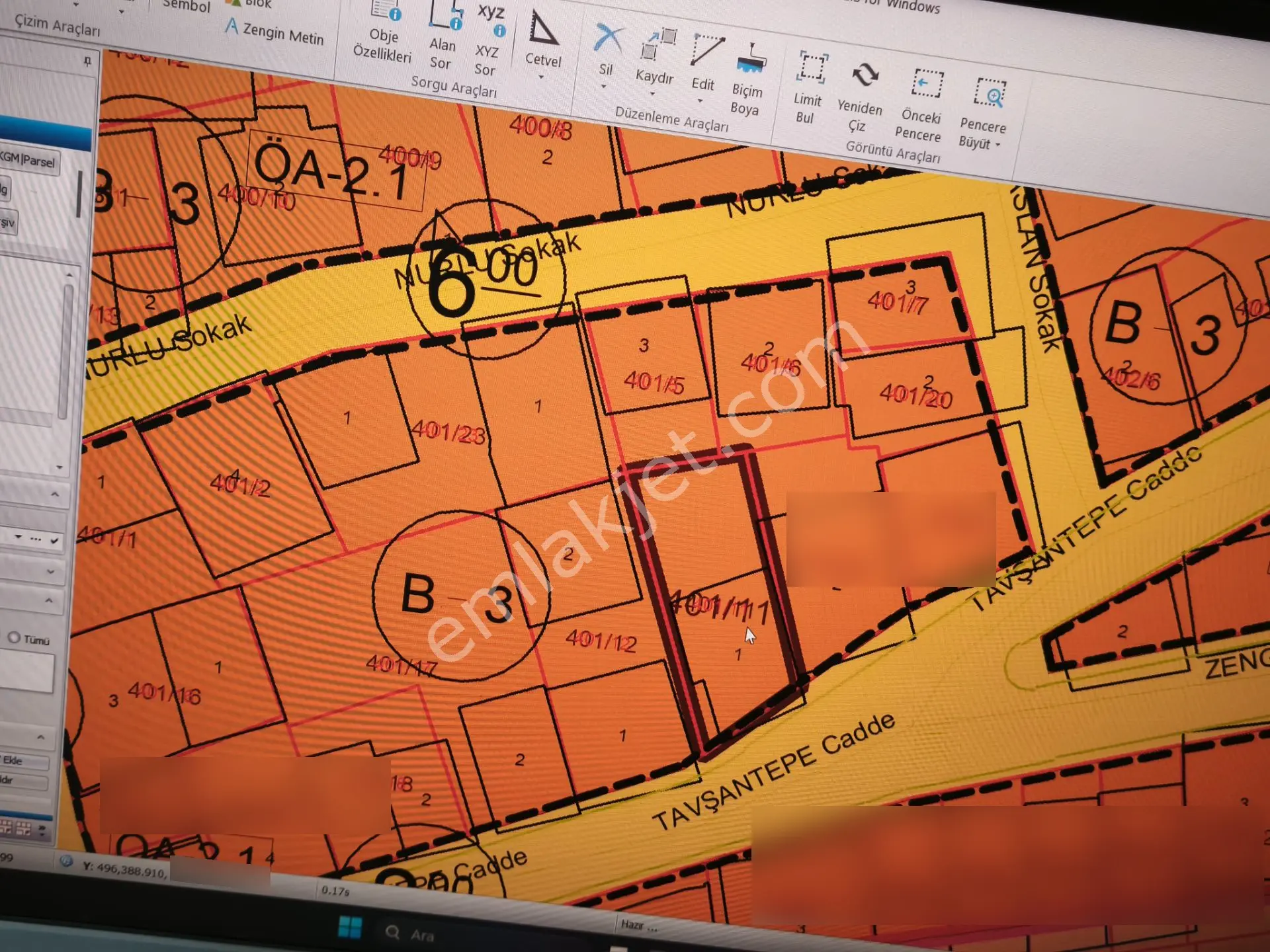Click parcel label 401/23 on map
The height and width of the screenshot is (952, 1270).
point(448,431)
